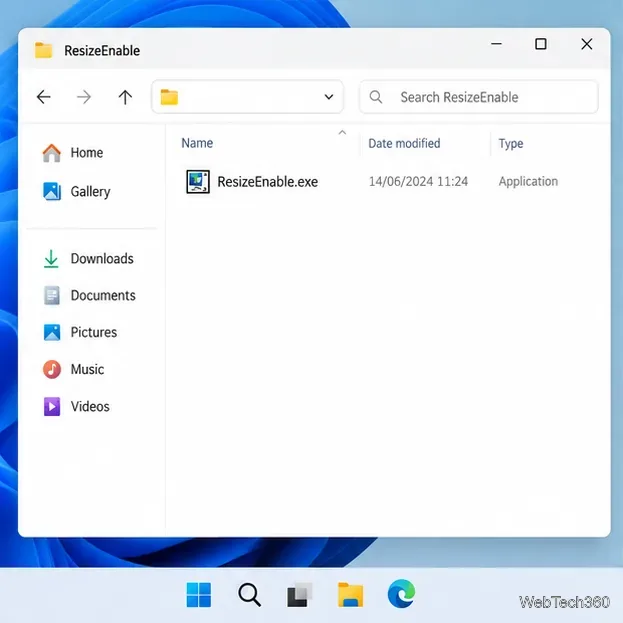623x623 pixels.
Task: Go back with the left arrow button
Action: point(44,97)
